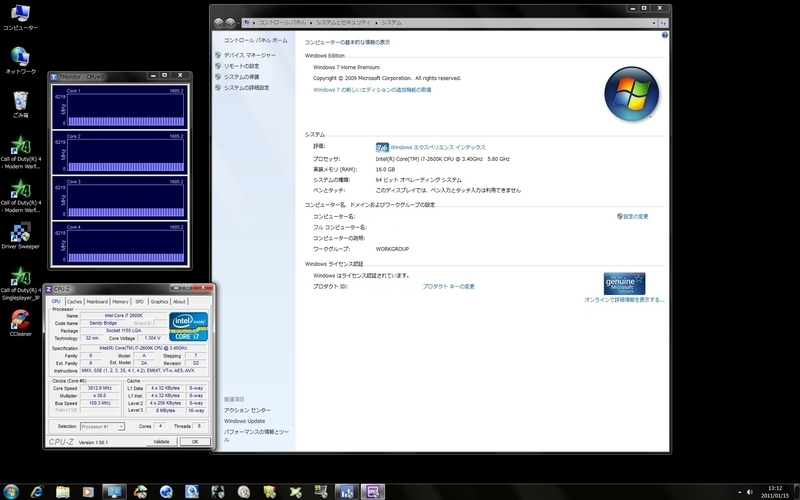Open Windows Explorer folder on taskbar
800x500 pixels.
point(63,492)
